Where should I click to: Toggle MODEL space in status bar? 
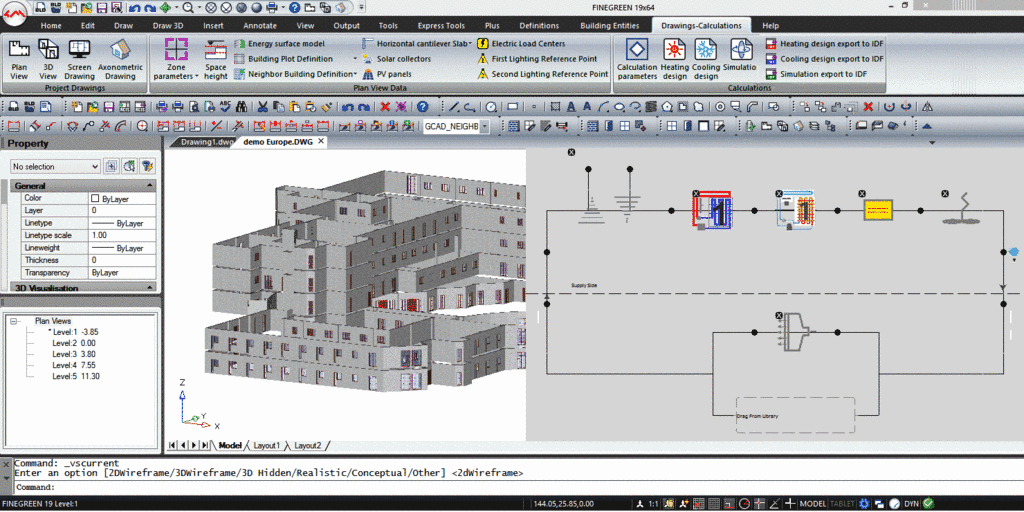click(x=813, y=504)
